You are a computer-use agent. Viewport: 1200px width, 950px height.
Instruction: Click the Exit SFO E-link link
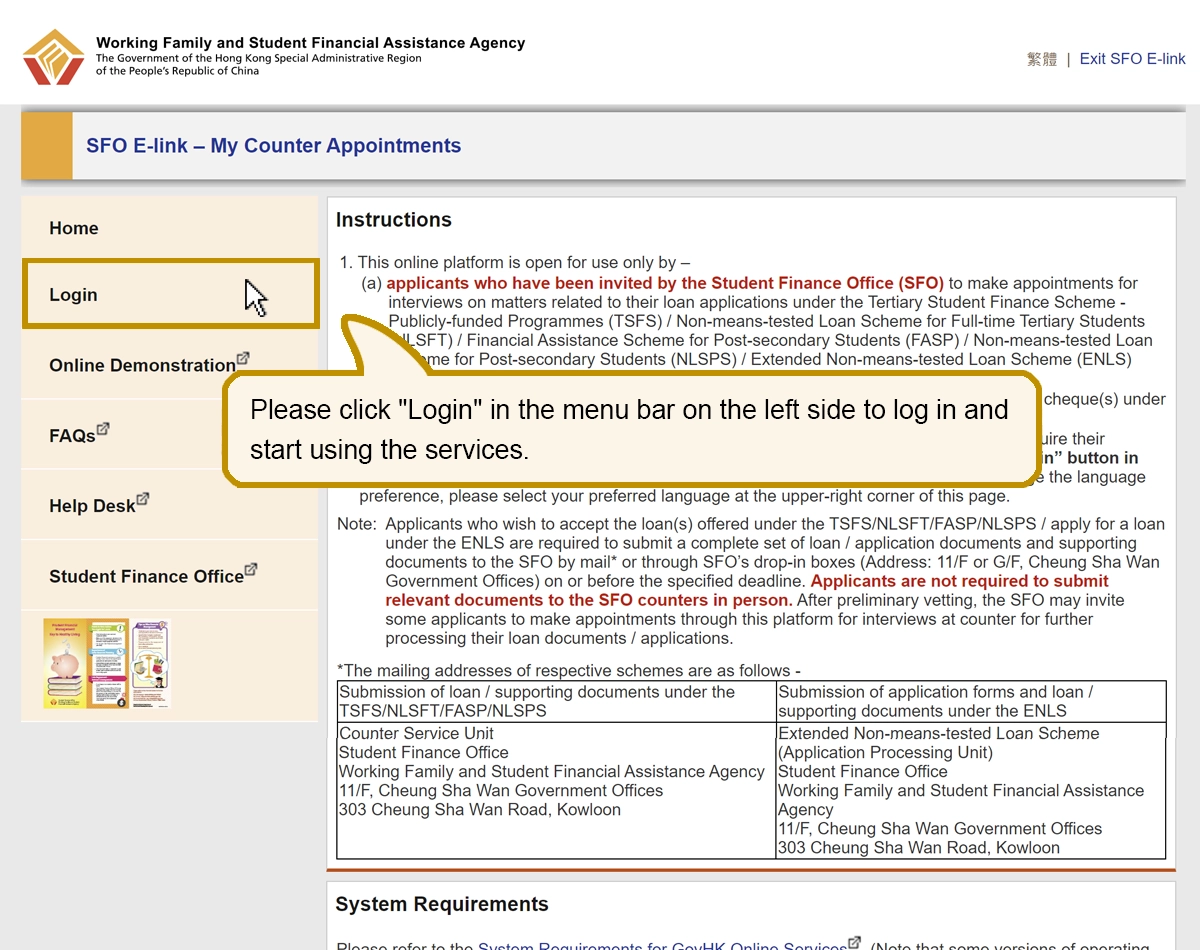coord(1132,59)
